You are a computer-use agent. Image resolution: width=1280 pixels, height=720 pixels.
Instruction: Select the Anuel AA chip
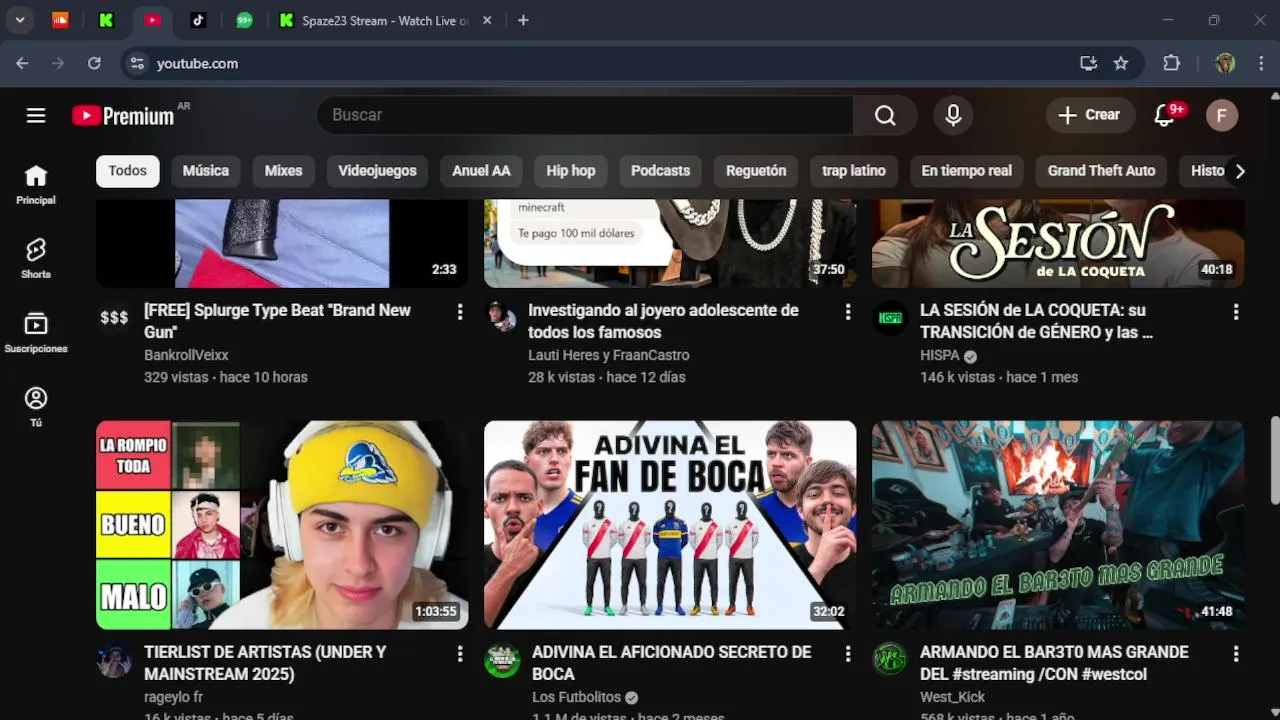pyautogui.click(x=481, y=171)
